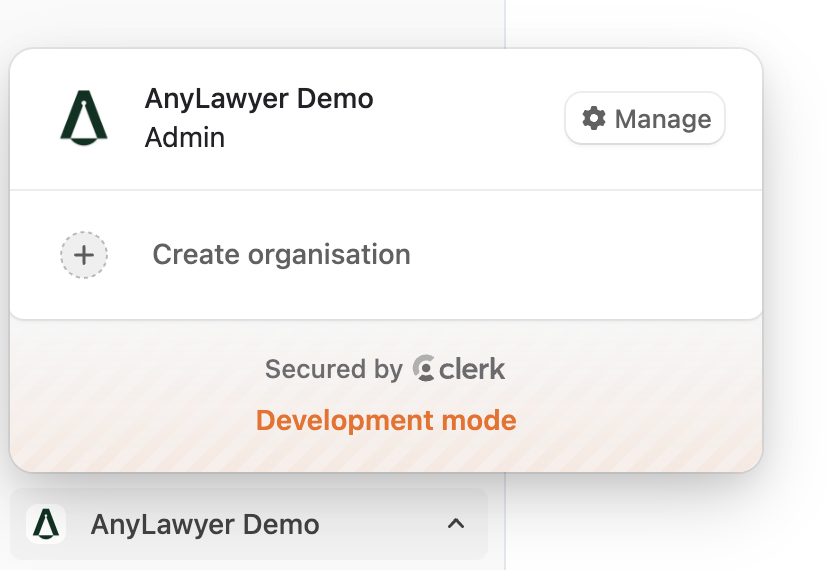Click the Admin role text
Screen dimensions: 826x570
pos(185,138)
